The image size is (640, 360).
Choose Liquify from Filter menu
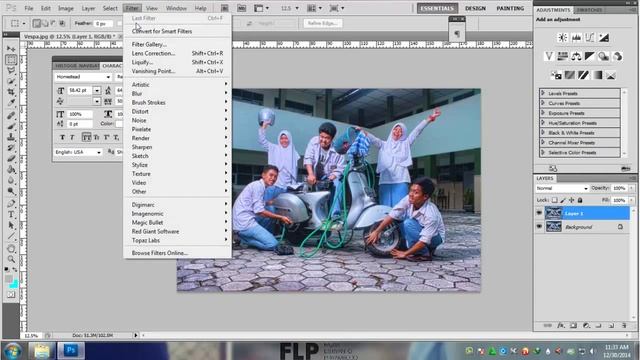click(177, 62)
